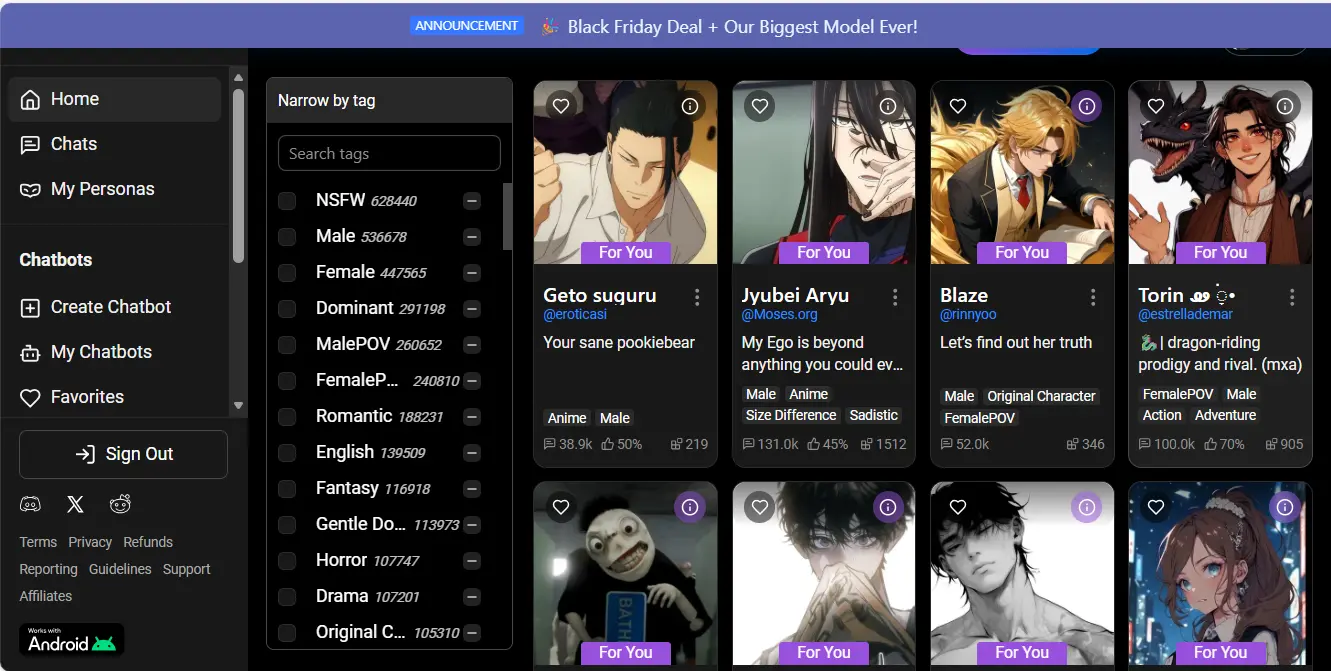Viewport: 1331px width, 671px height.
Task: Click the Discord icon in the sidebar
Action: point(30,505)
